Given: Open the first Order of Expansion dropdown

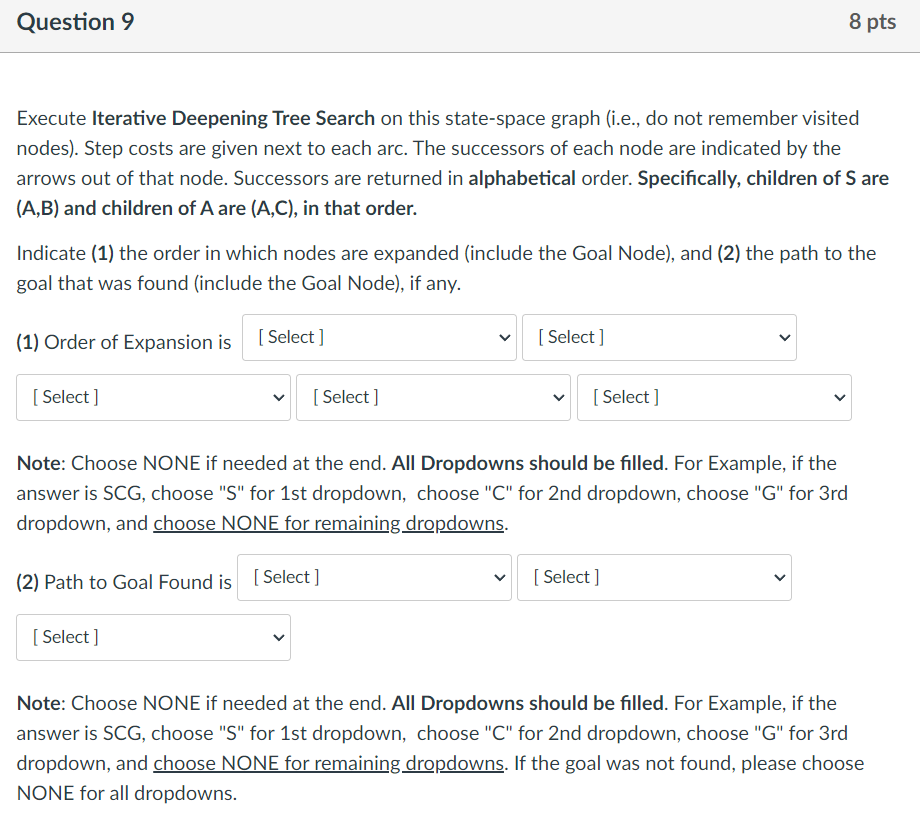Looking at the screenshot, I should click(x=379, y=337).
